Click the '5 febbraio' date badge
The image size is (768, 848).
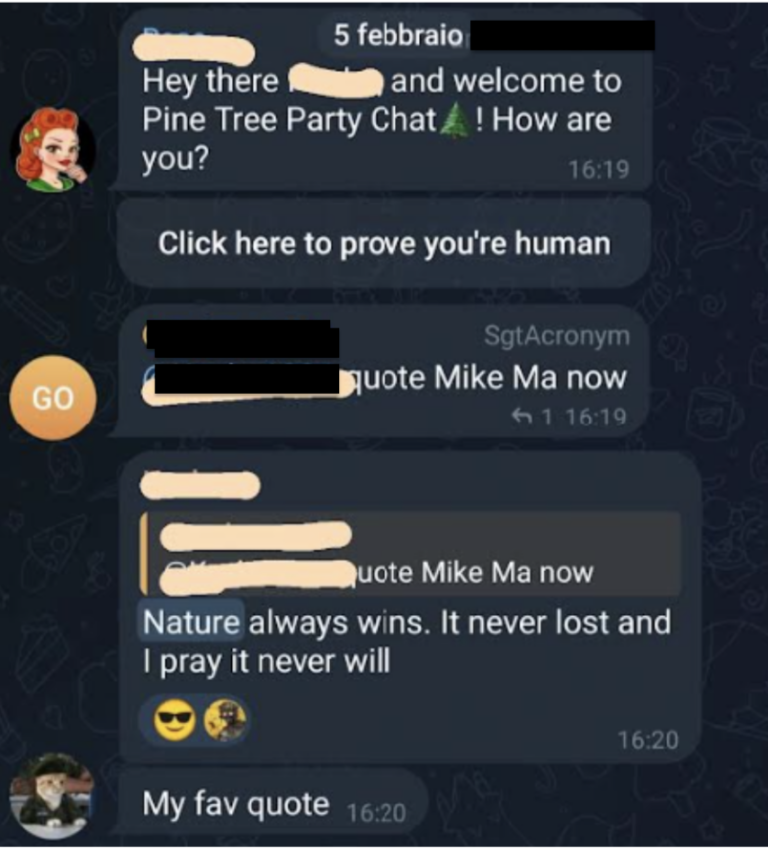tap(399, 35)
